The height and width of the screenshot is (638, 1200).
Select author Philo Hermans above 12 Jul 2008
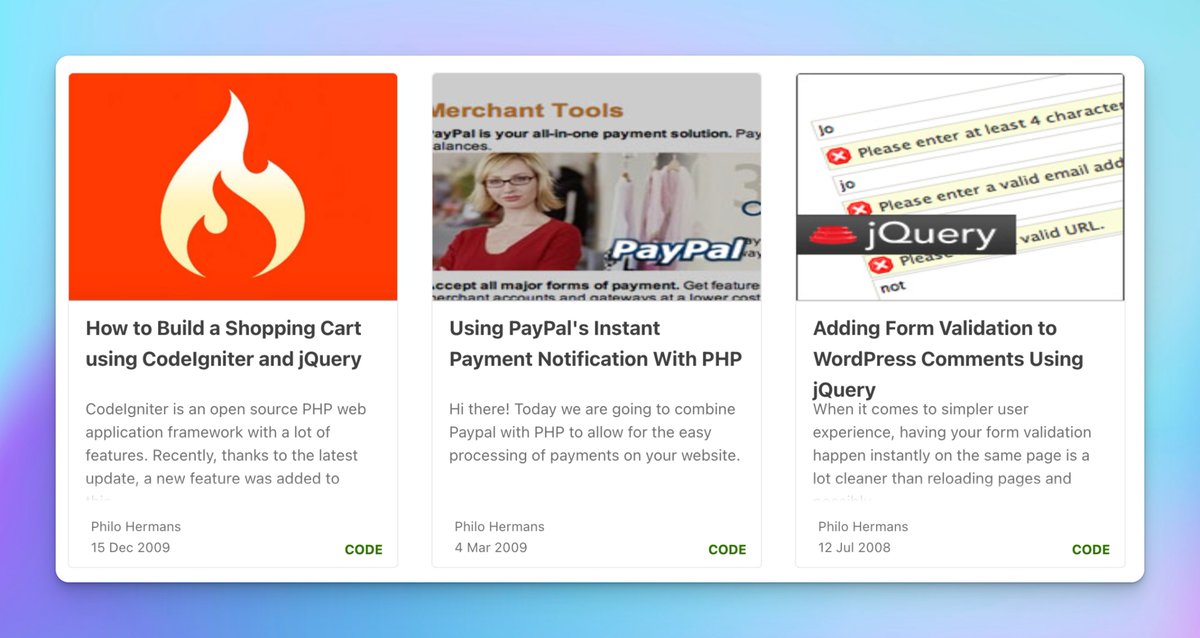coord(863,526)
